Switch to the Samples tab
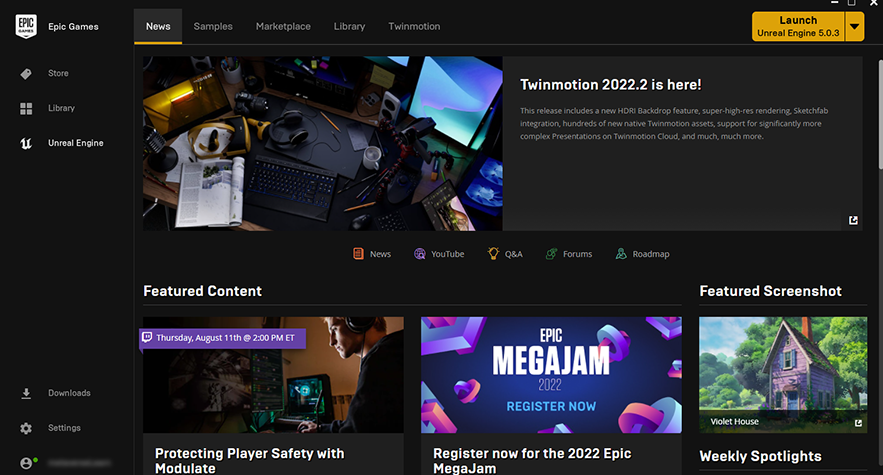This screenshot has width=883, height=475. [212, 26]
